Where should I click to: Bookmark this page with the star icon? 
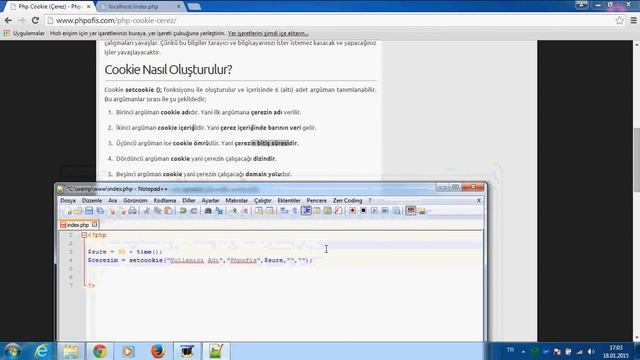click(x=620, y=20)
